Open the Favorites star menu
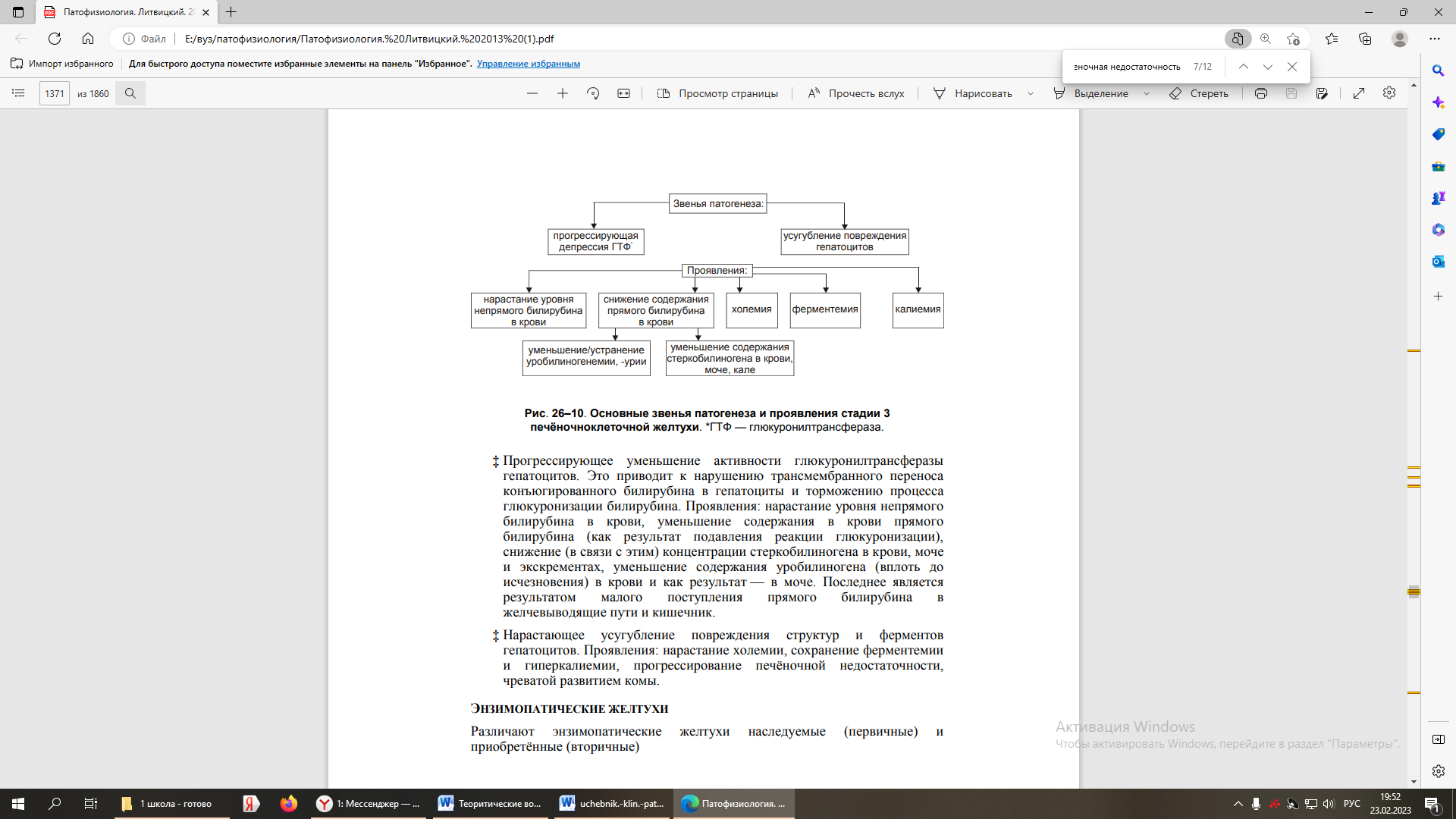1456x819 pixels. [1332, 39]
